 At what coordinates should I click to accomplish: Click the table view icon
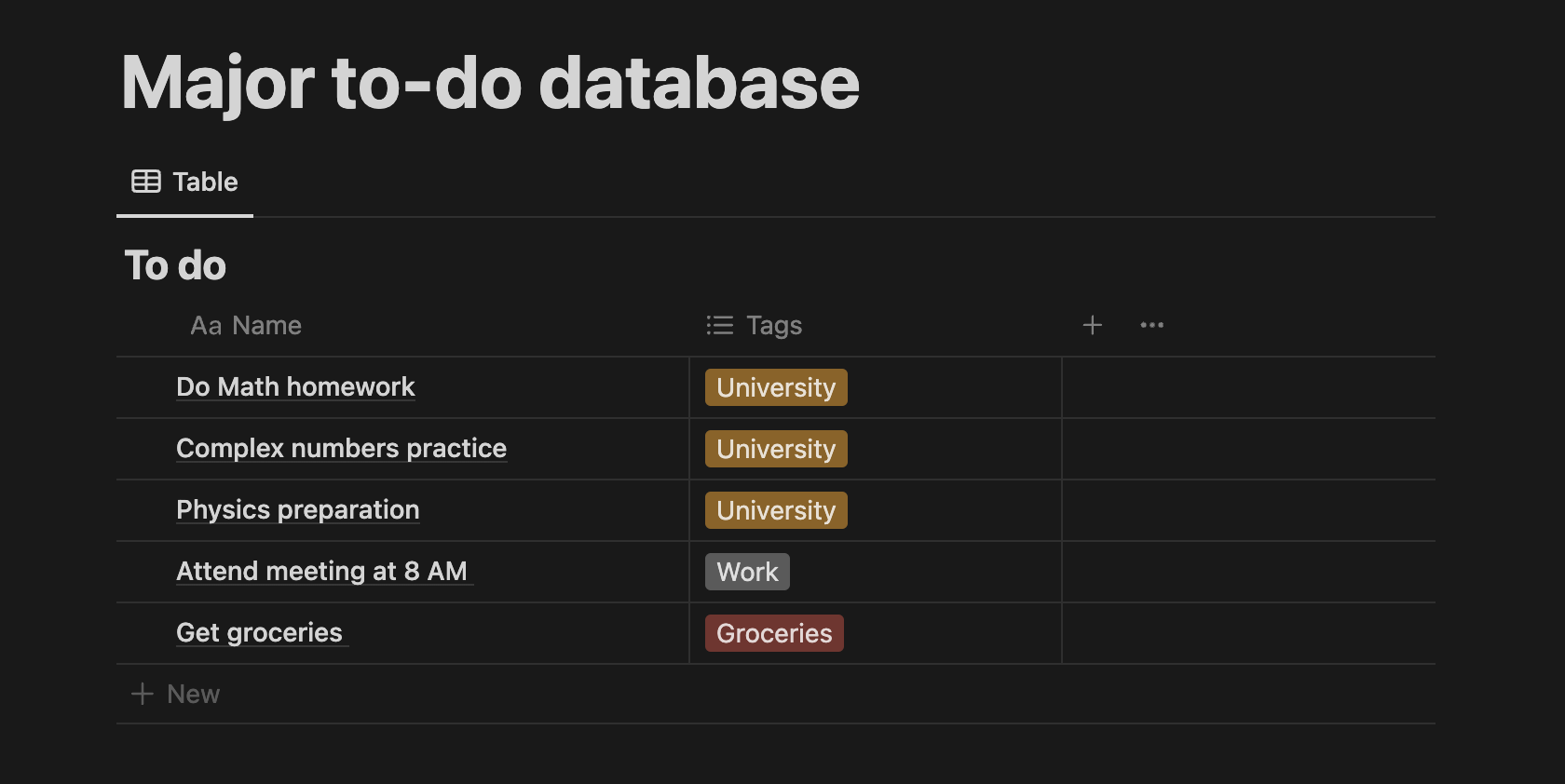[146, 182]
